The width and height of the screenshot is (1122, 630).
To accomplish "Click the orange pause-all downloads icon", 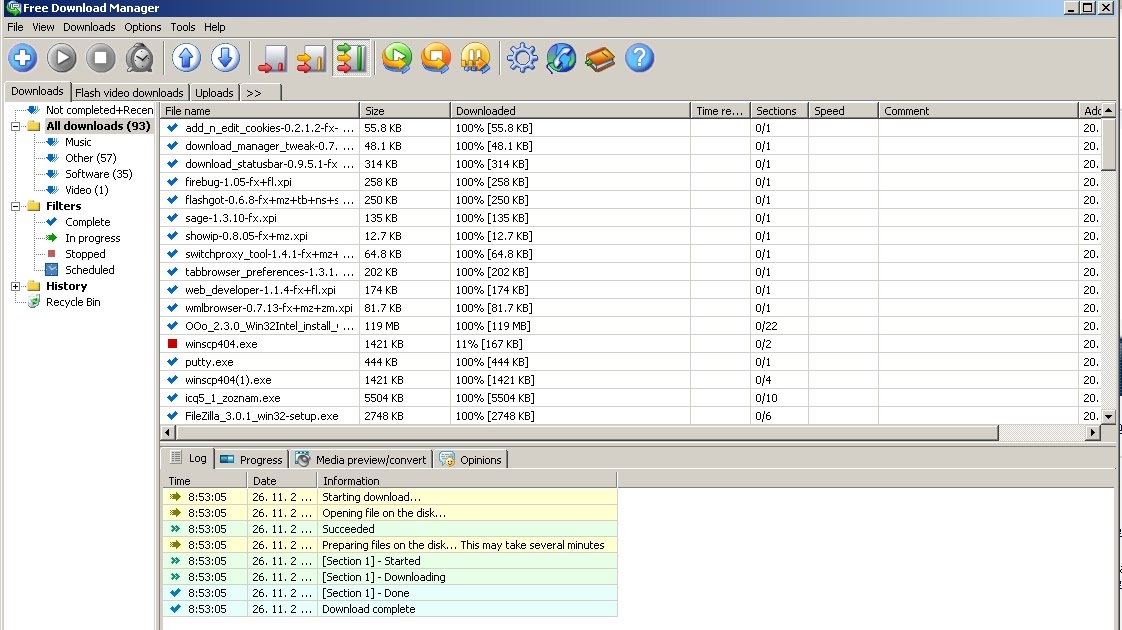I will click(475, 58).
